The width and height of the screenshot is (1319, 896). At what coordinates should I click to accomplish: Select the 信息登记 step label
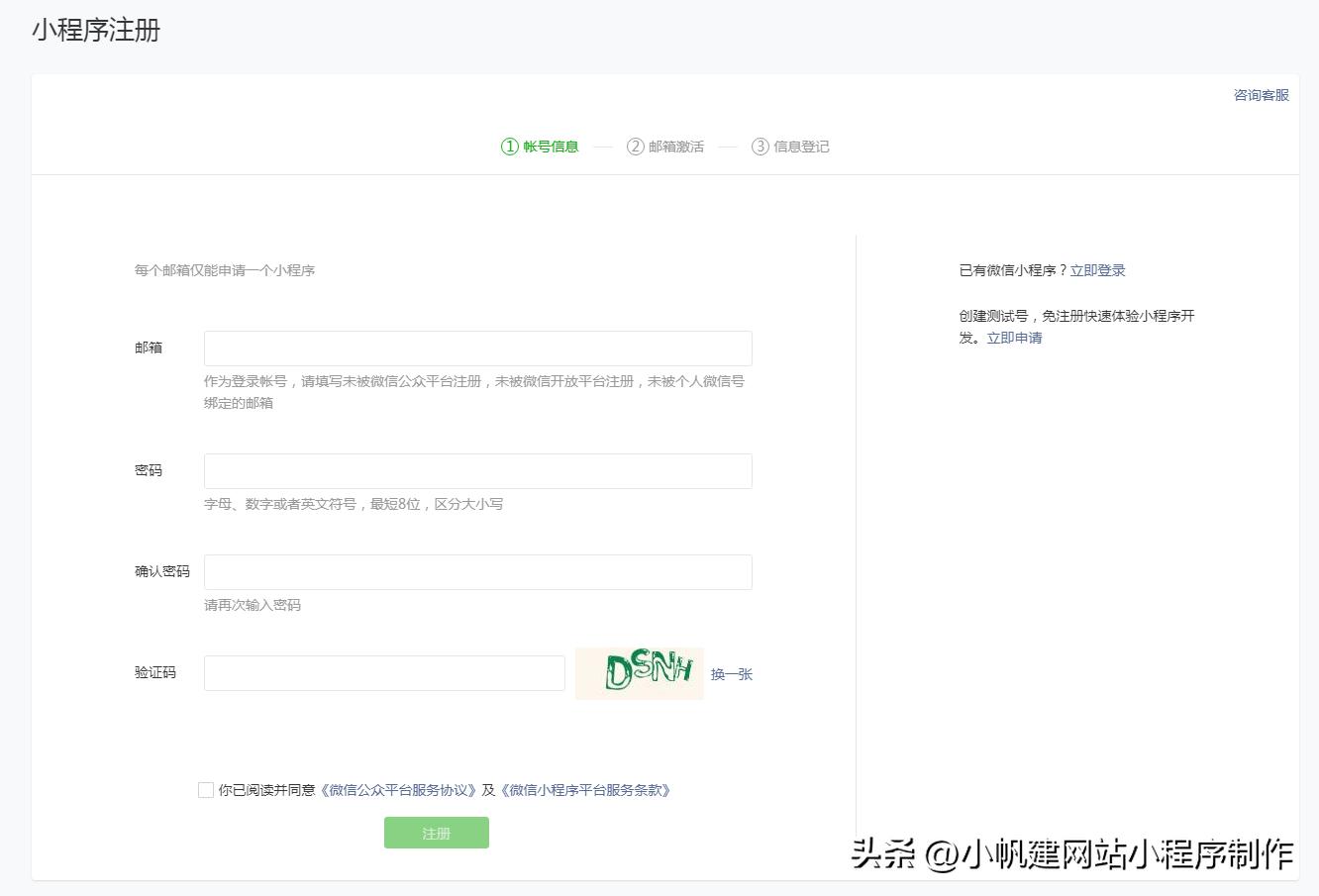[800, 146]
